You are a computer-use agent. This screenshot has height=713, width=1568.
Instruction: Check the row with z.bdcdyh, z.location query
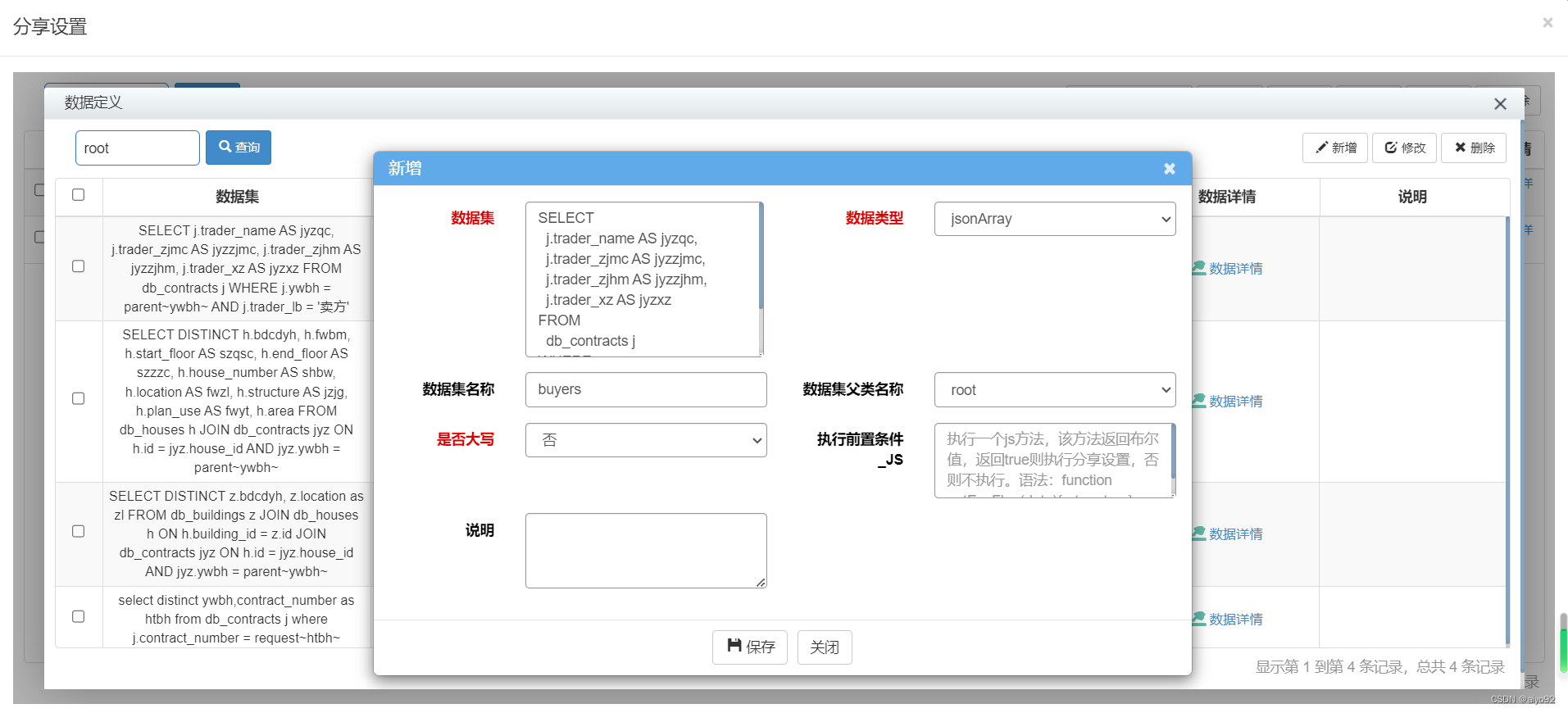click(x=79, y=531)
